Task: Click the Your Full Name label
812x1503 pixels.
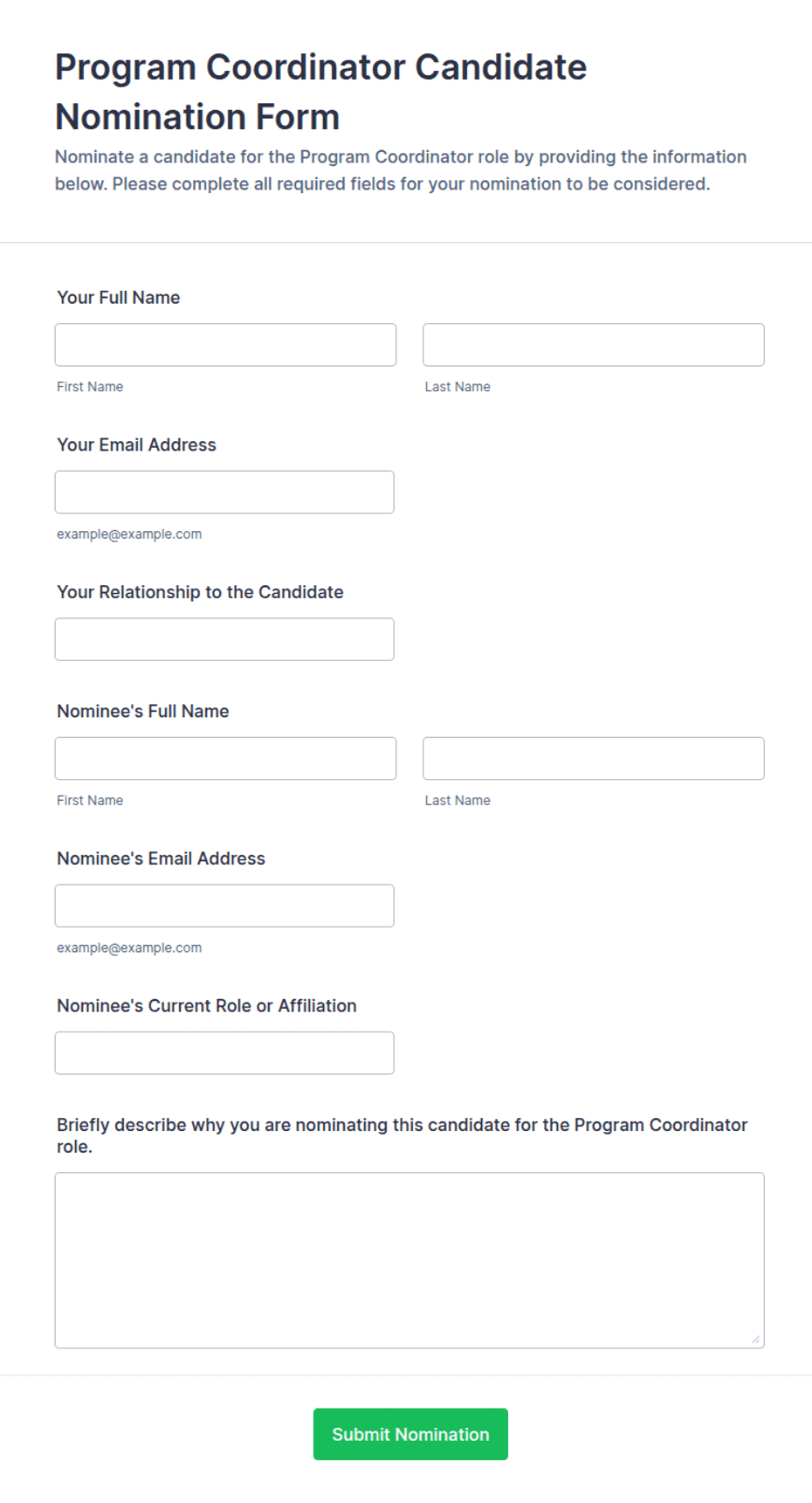Action: click(x=119, y=298)
